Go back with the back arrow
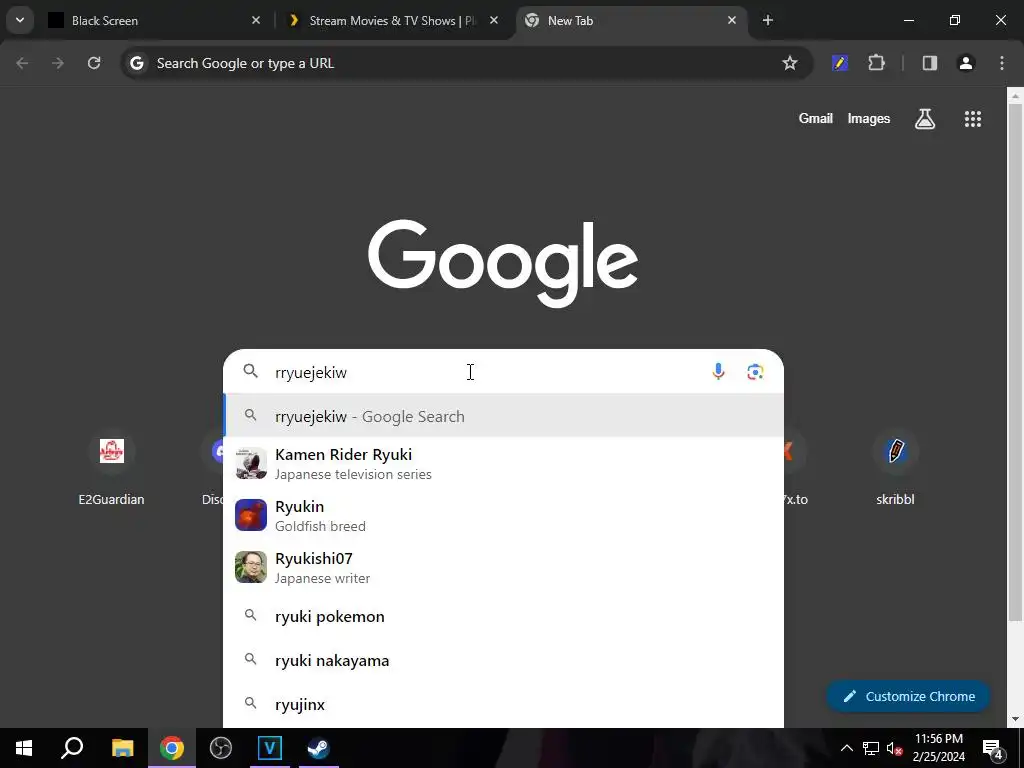Image resolution: width=1024 pixels, height=768 pixels. 22,63
